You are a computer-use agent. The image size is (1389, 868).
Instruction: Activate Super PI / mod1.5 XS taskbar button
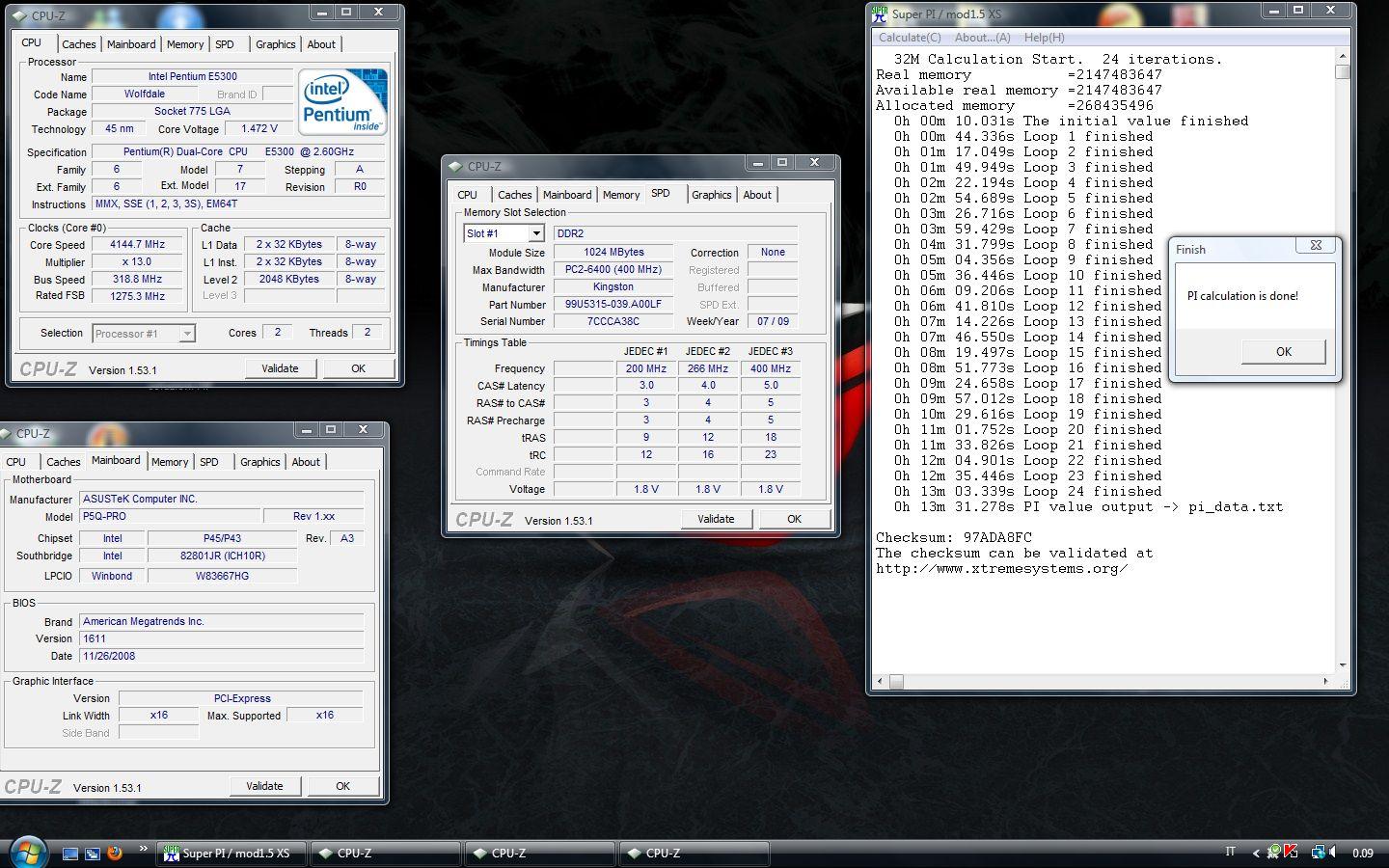231,854
